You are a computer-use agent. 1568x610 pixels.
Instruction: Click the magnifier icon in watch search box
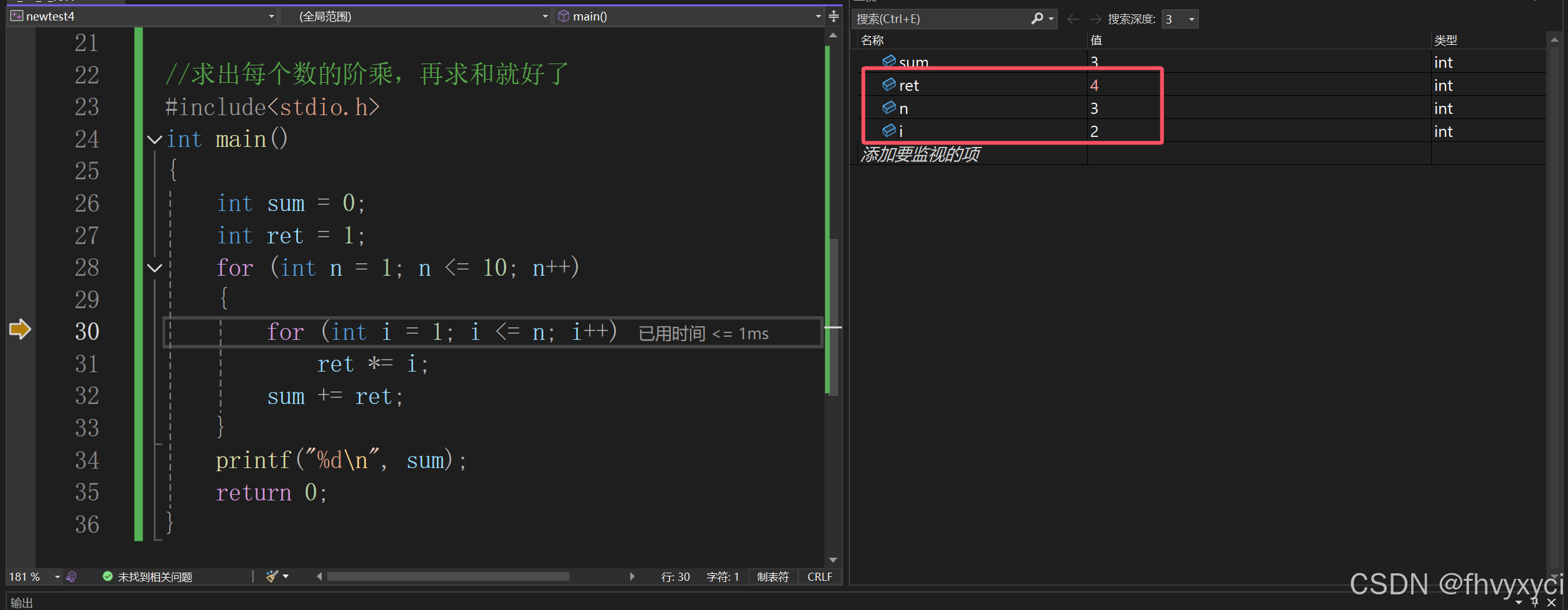1037,19
